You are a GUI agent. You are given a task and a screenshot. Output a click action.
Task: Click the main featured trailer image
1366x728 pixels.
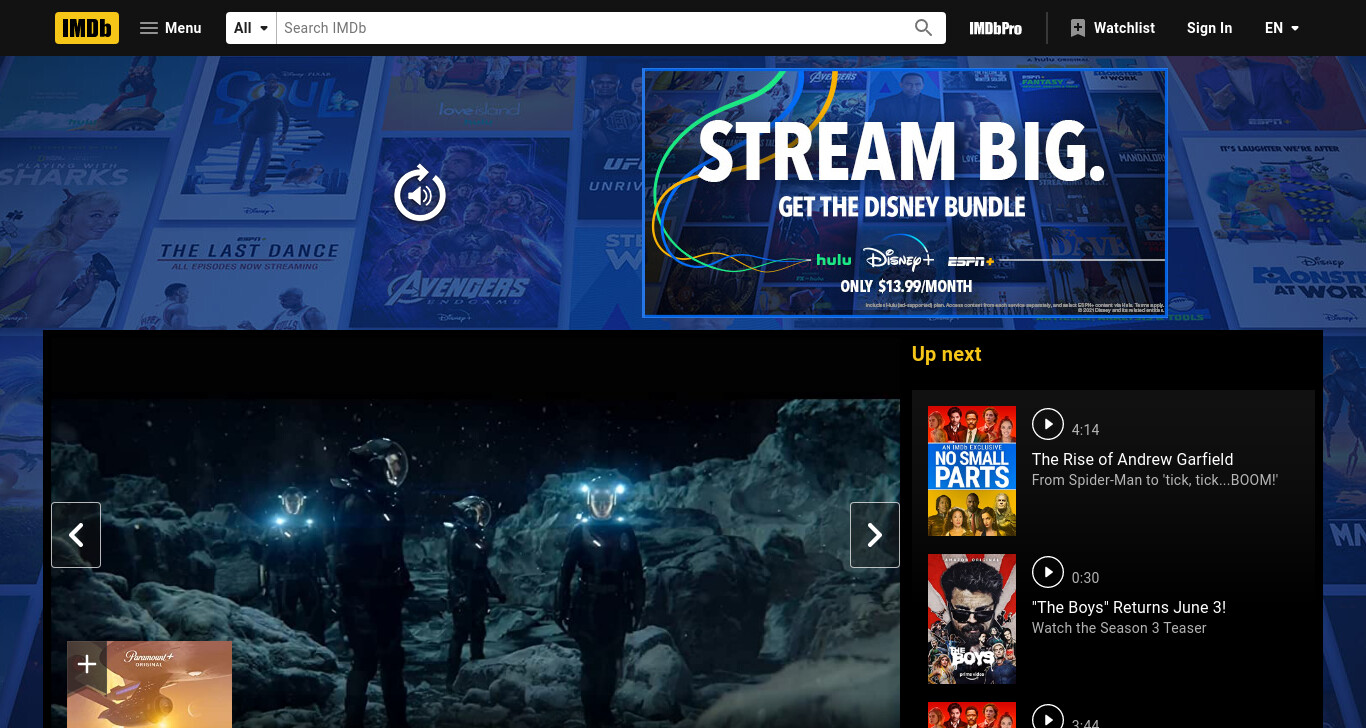[476, 564]
